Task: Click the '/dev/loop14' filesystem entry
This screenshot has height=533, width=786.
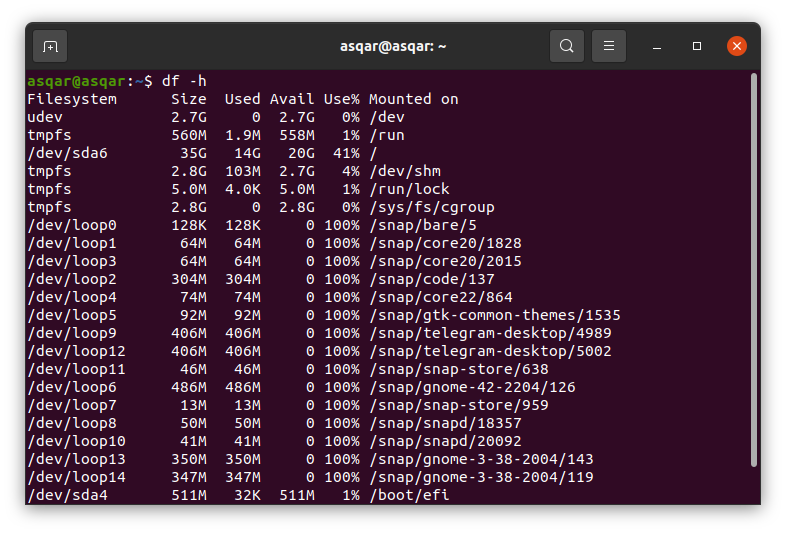Action: (76, 478)
